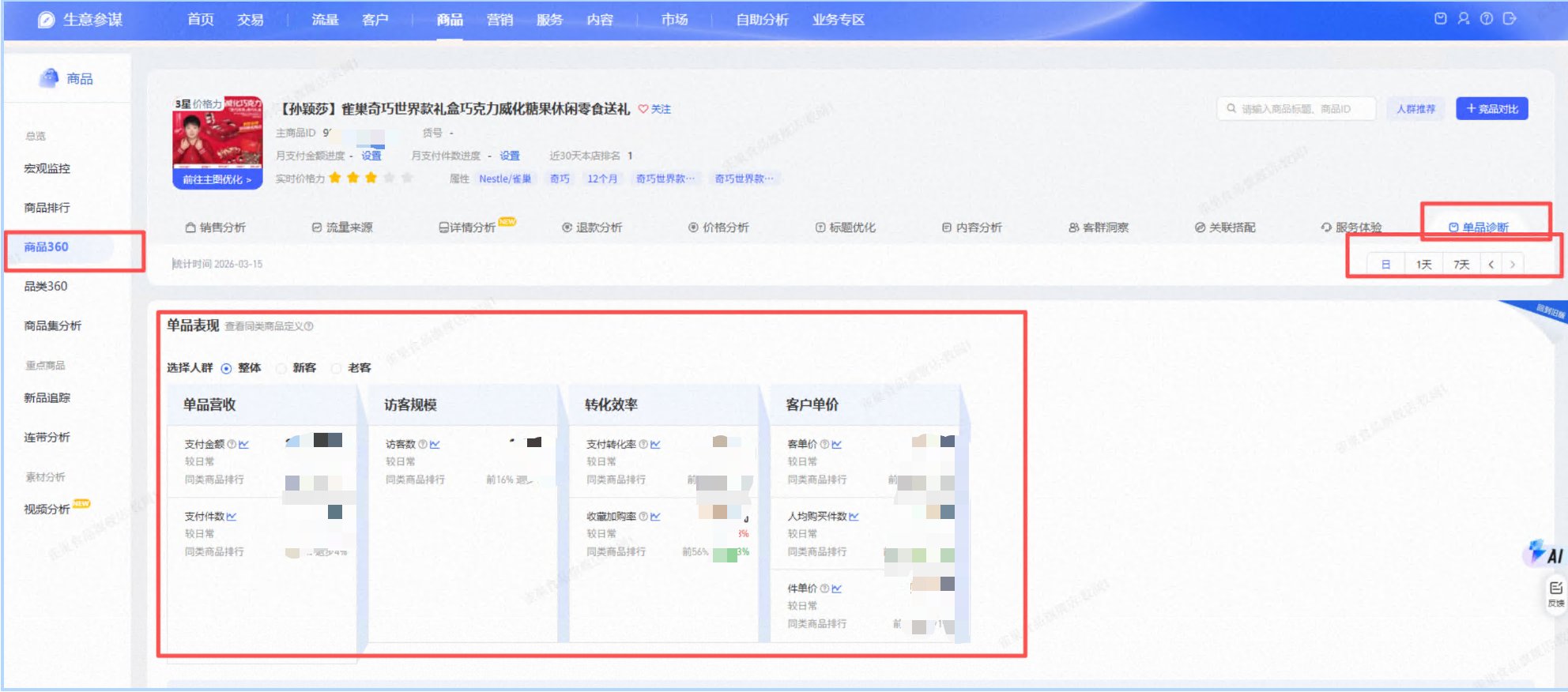Open trend chart icon for 人均购买件数
Viewport: 1568px width, 692px height.
tap(854, 517)
